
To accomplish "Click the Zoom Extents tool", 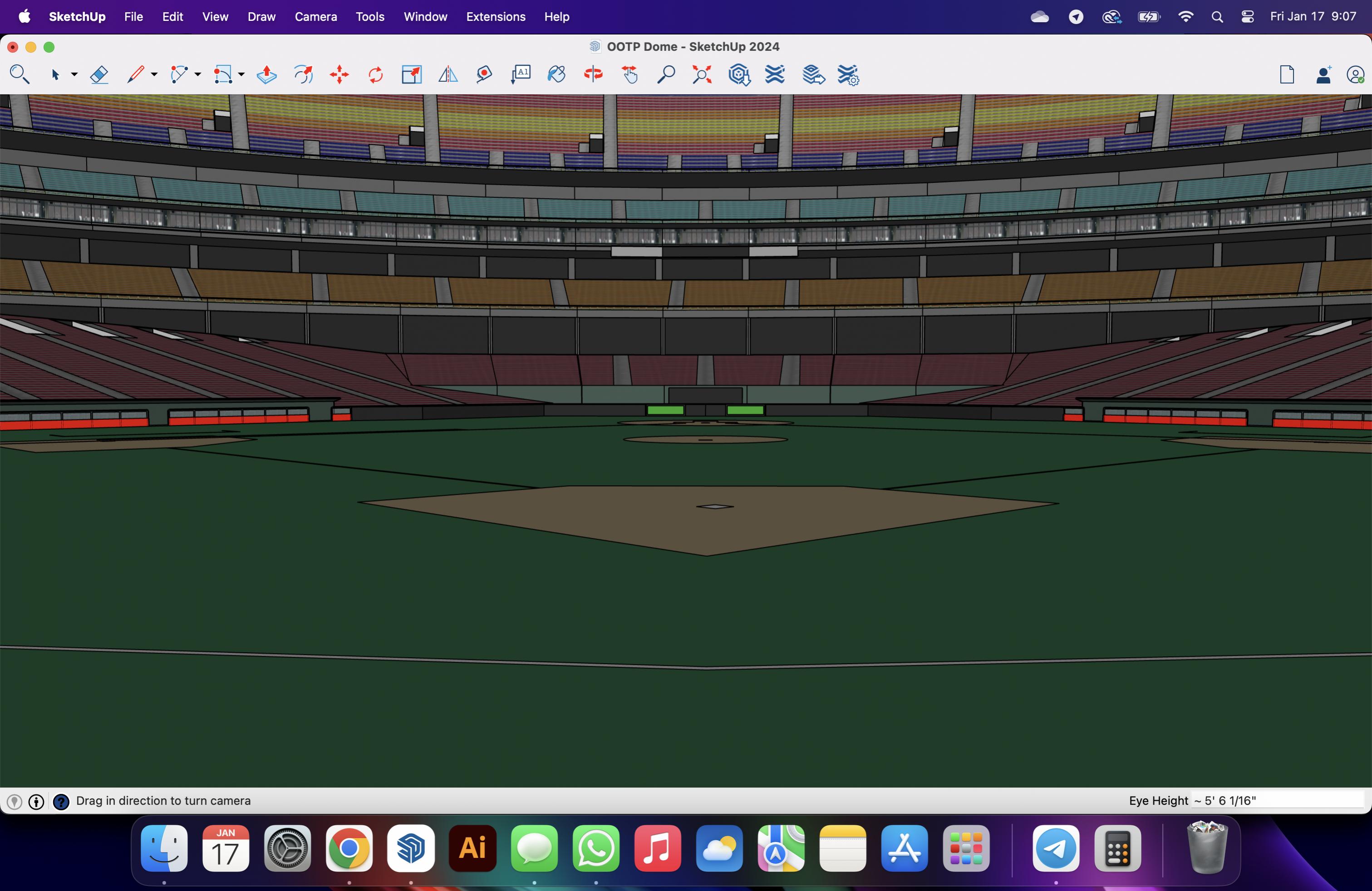I will (702, 75).
